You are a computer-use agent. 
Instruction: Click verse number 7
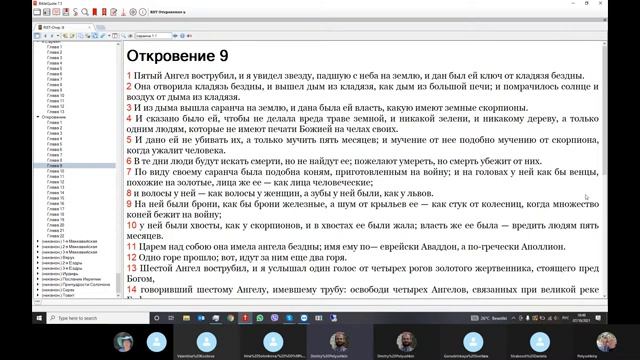coord(129,172)
